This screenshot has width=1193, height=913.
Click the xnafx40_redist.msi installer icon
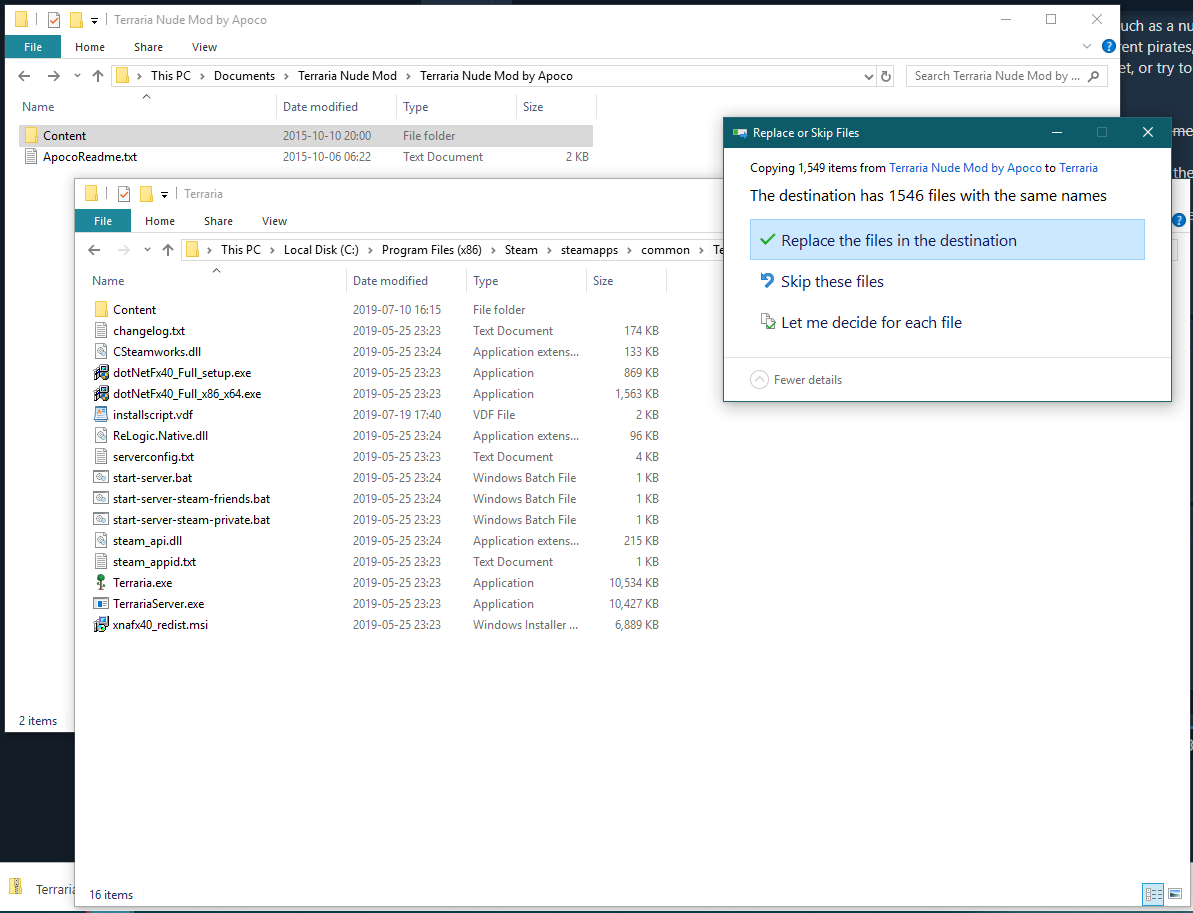pyautogui.click(x=100, y=625)
